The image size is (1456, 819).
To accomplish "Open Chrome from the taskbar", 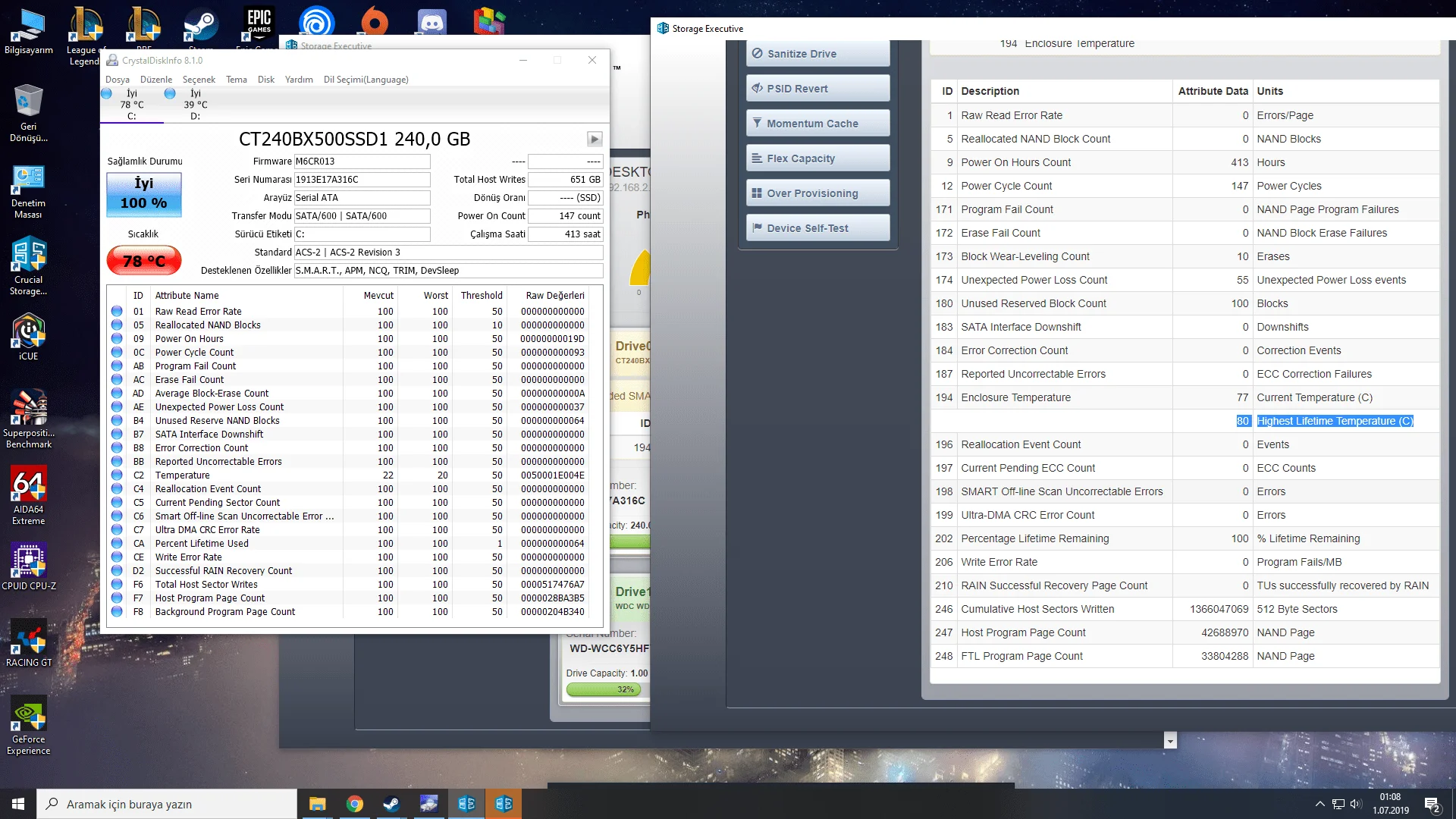I will 354,804.
